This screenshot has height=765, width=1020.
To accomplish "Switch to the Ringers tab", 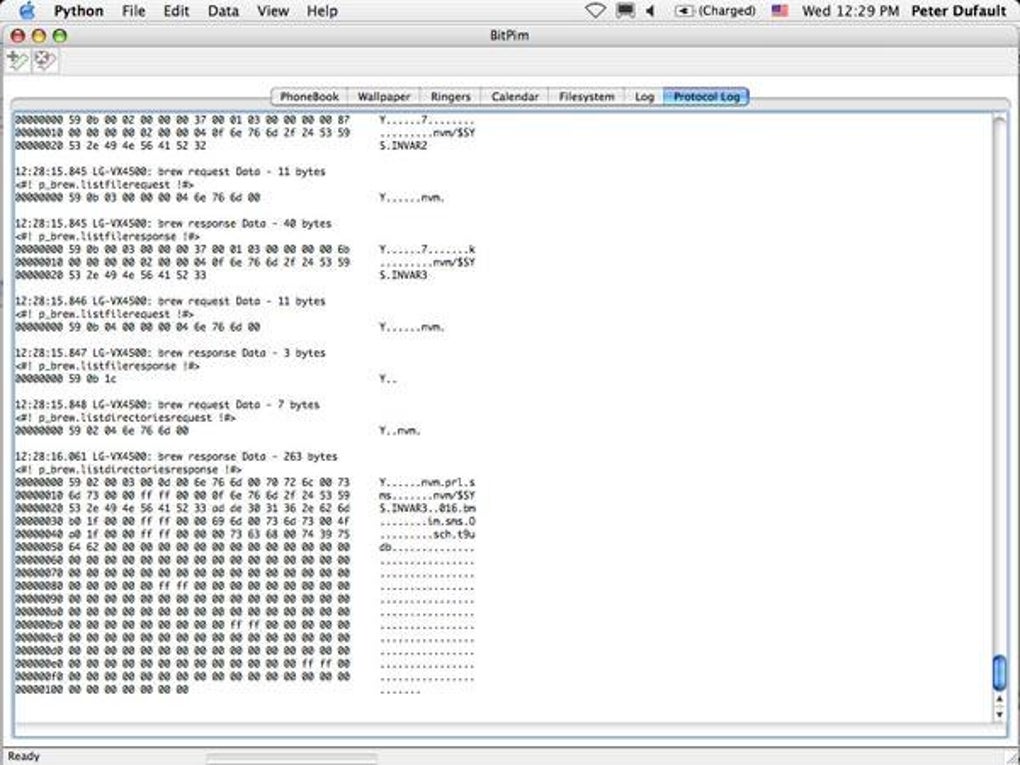I will pyautogui.click(x=450, y=96).
